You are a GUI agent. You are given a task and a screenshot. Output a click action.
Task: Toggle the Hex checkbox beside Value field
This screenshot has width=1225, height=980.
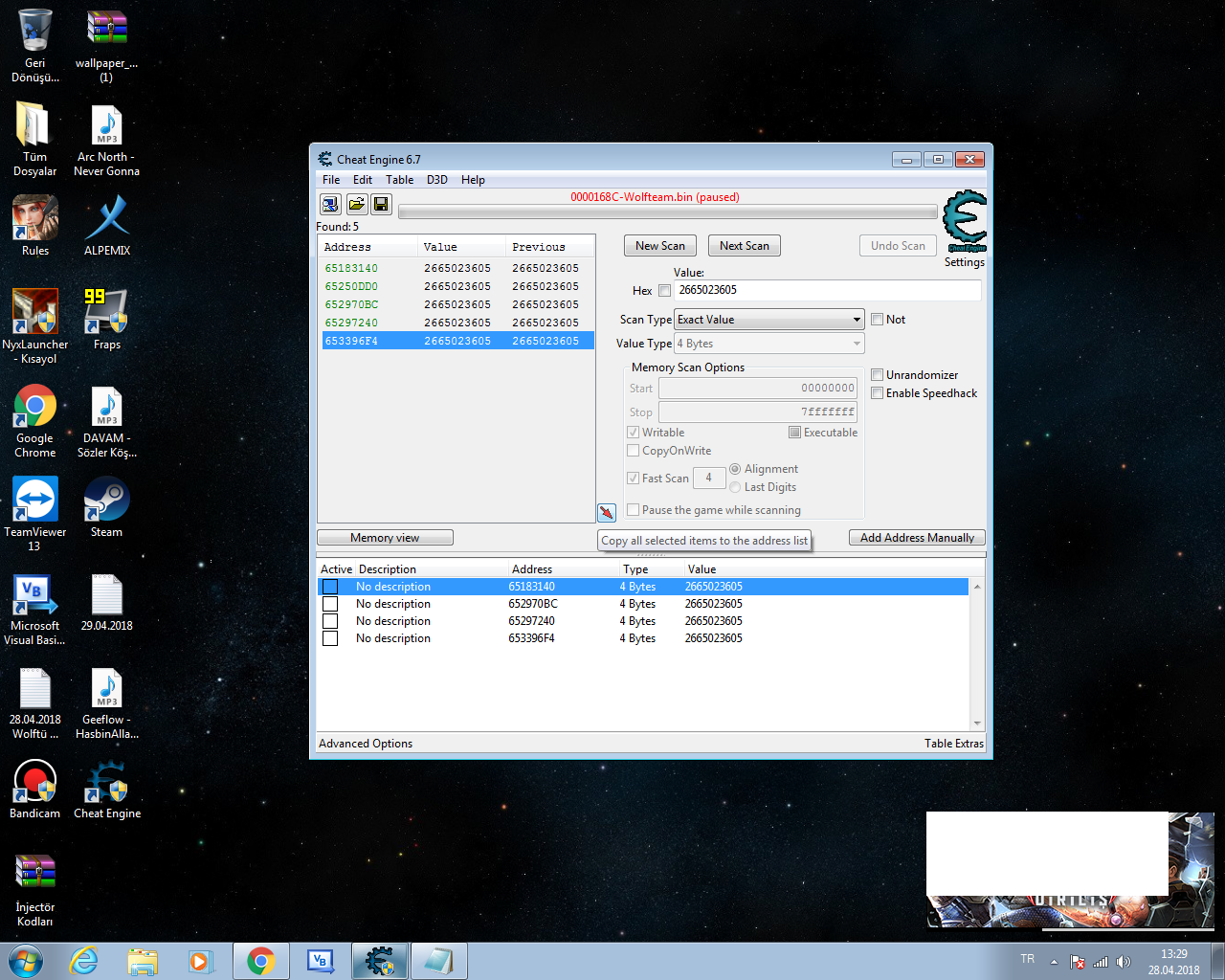(x=664, y=291)
